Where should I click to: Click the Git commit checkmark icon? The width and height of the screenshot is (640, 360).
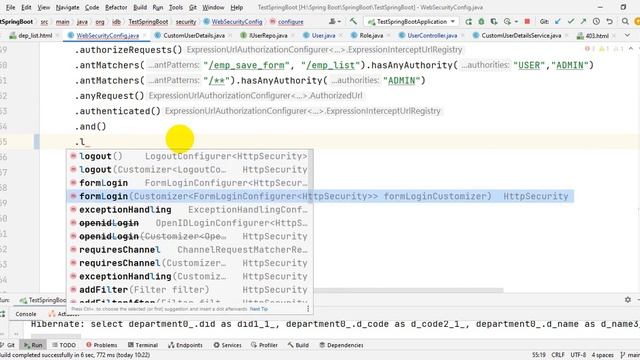point(571,21)
